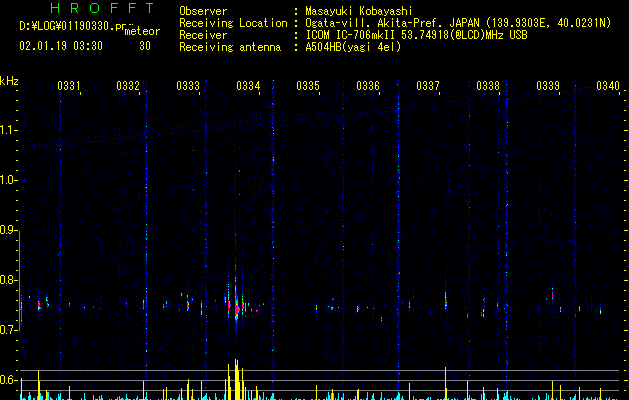
Task: Click the HROFFT title text
Action: (x=102, y=8)
